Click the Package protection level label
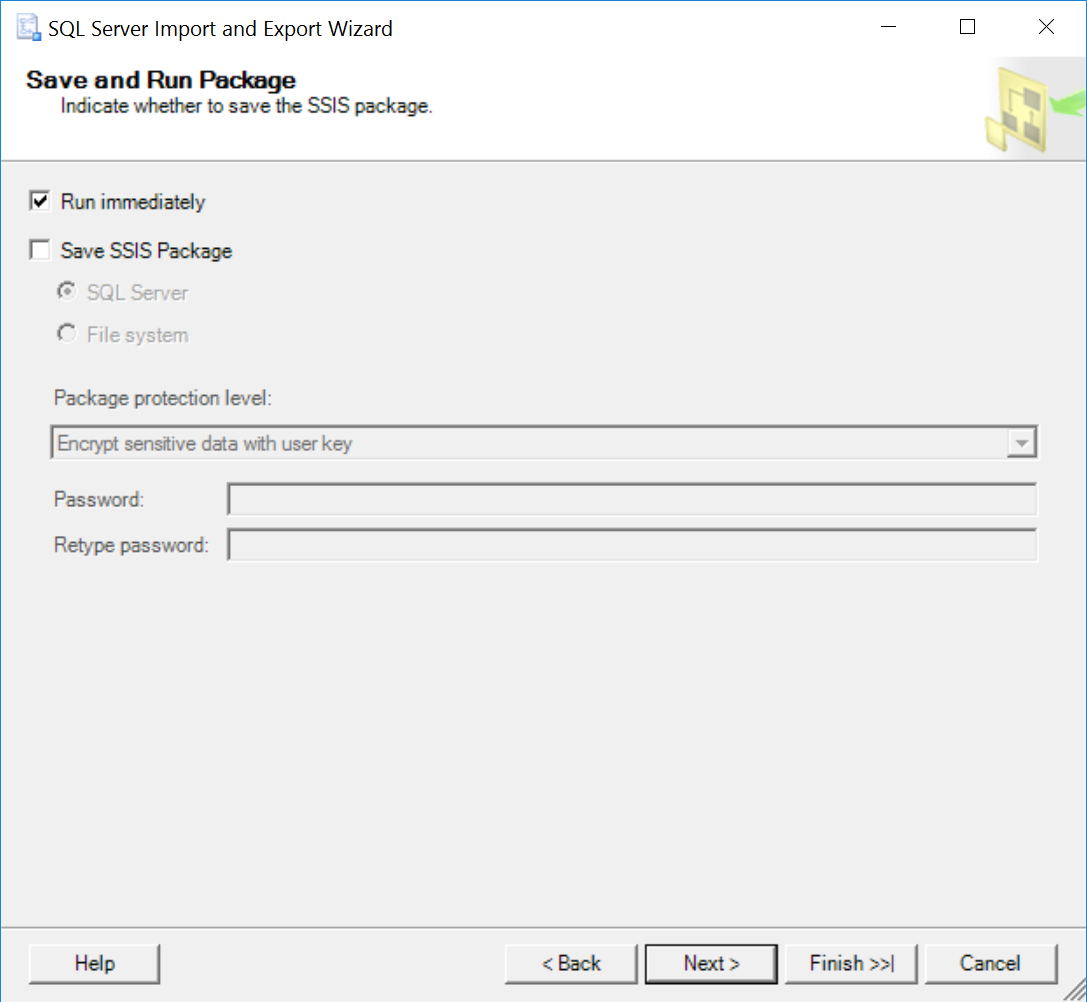This screenshot has width=1087, height=1002. point(163,398)
